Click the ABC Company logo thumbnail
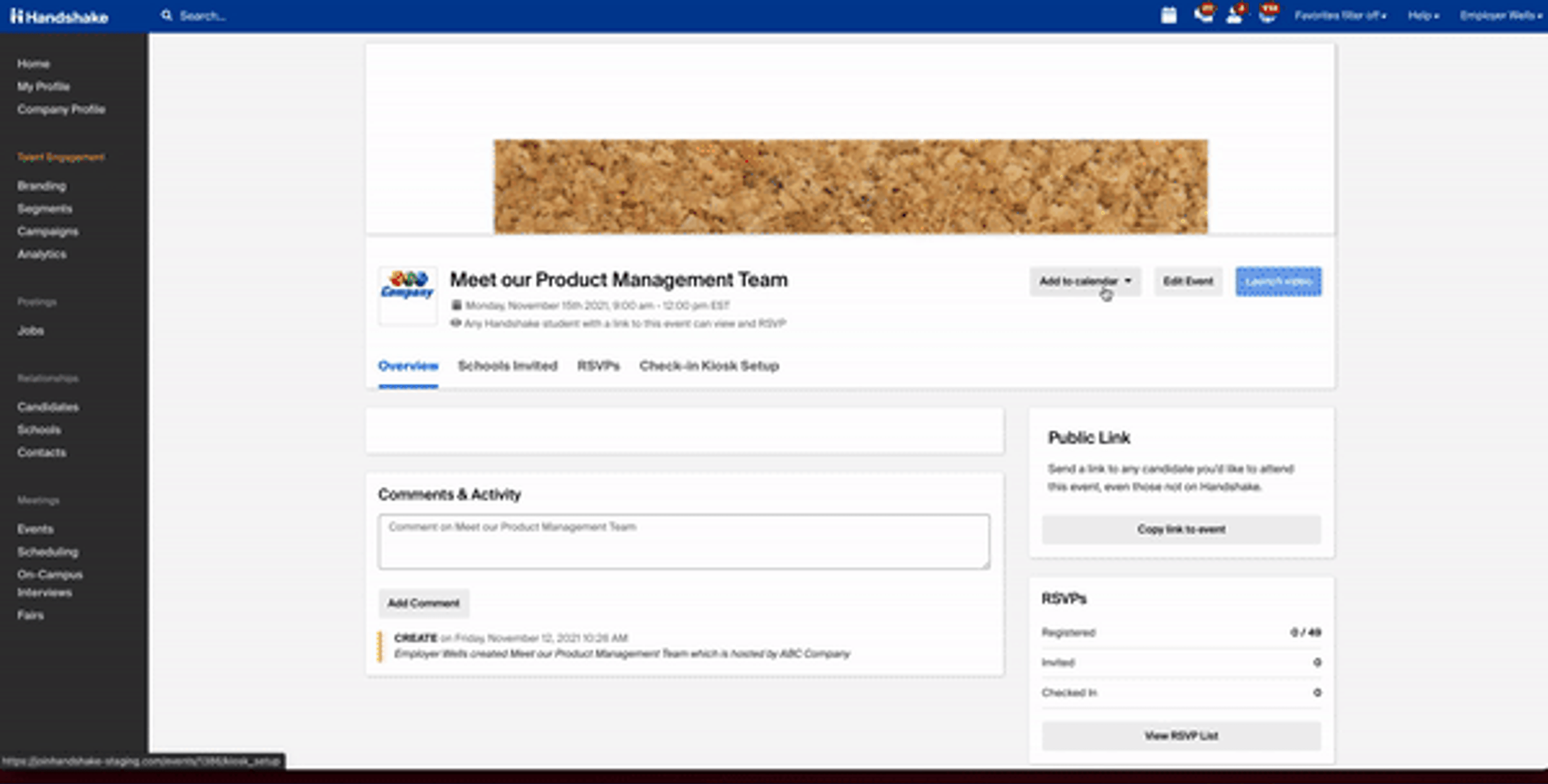The width and height of the screenshot is (1548, 784). click(408, 296)
